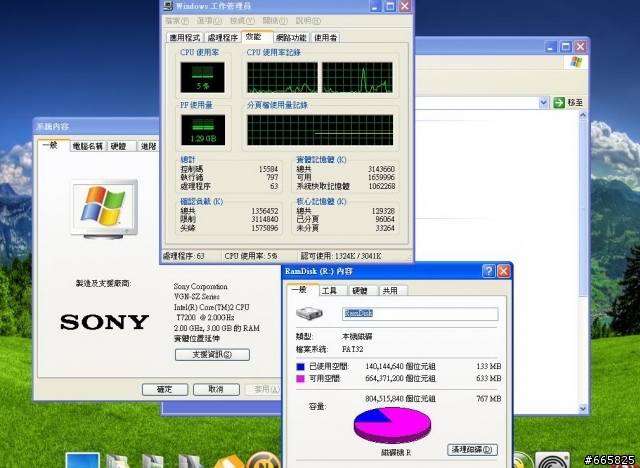The width and height of the screenshot is (640, 468).
Task: Click the physical memory total 3143660
Action: pos(381,169)
